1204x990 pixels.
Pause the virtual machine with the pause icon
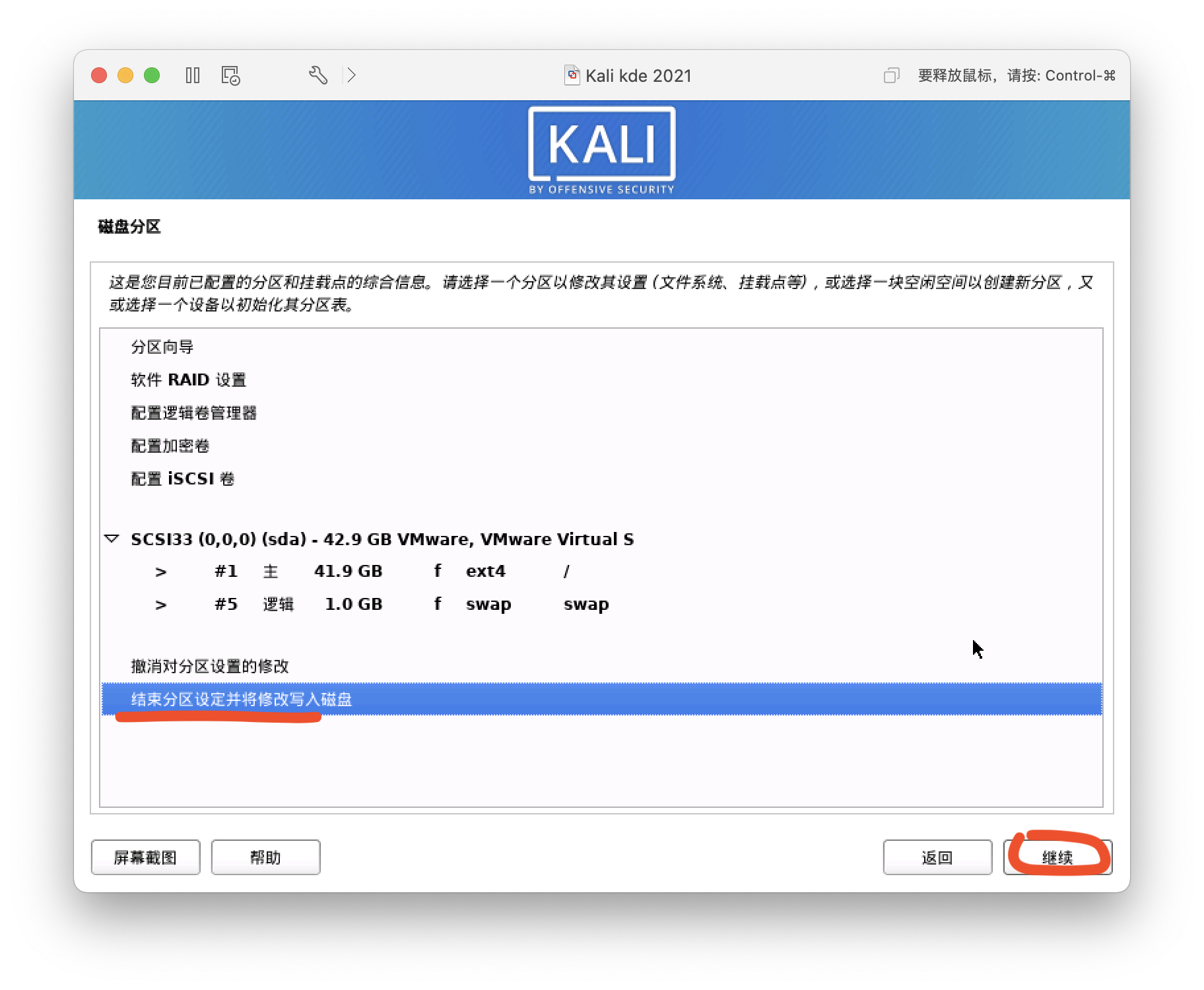[x=193, y=75]
